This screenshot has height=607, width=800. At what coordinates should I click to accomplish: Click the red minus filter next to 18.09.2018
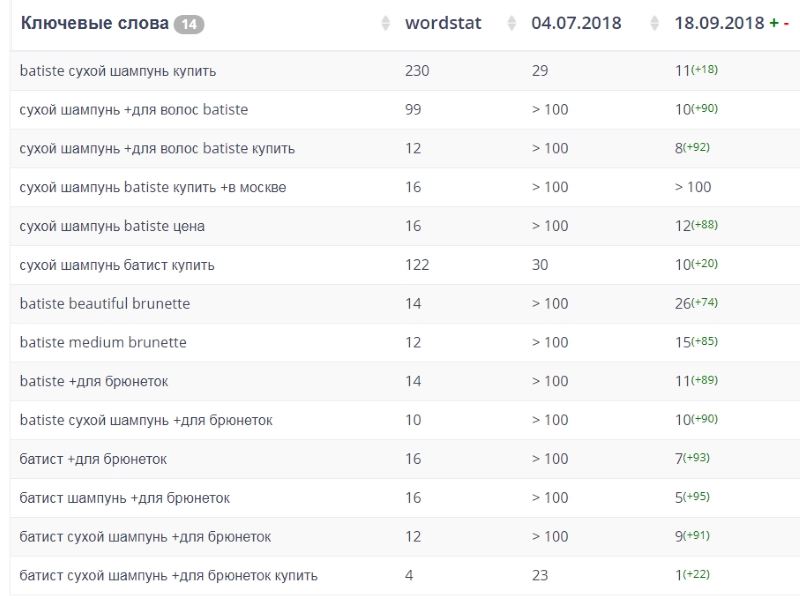coord(786,23)
